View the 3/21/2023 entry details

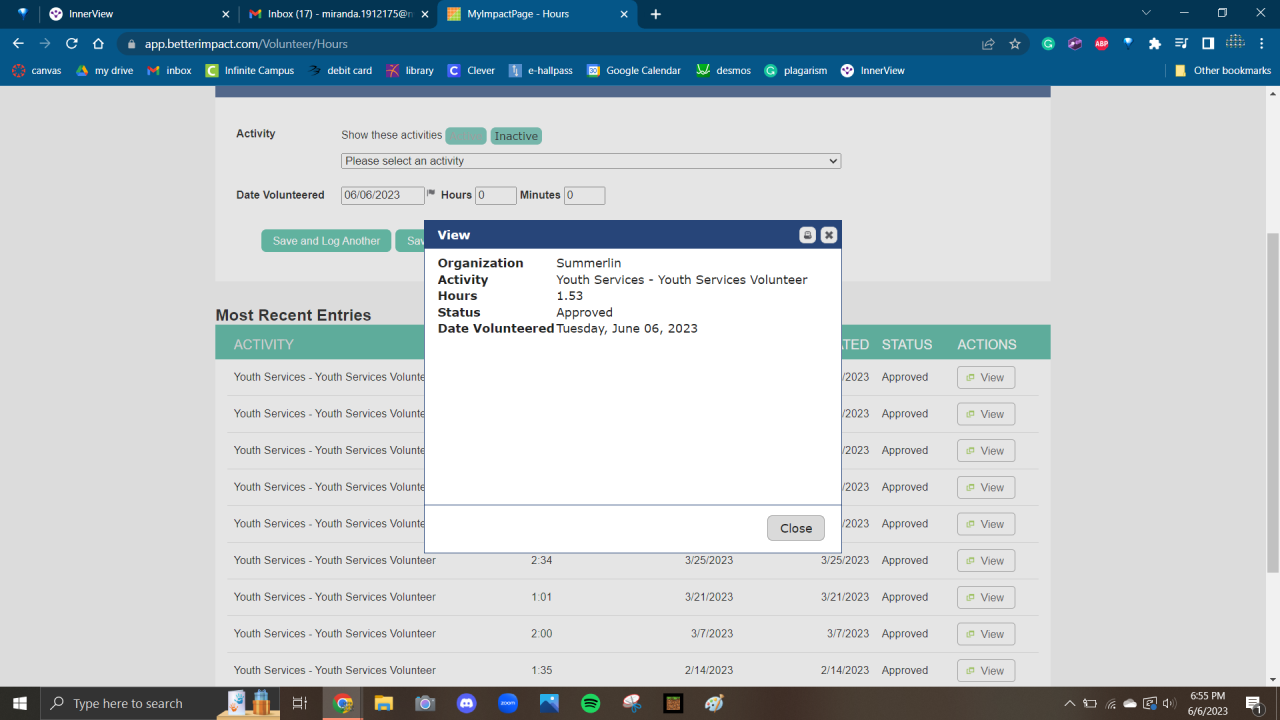point(986,597)
